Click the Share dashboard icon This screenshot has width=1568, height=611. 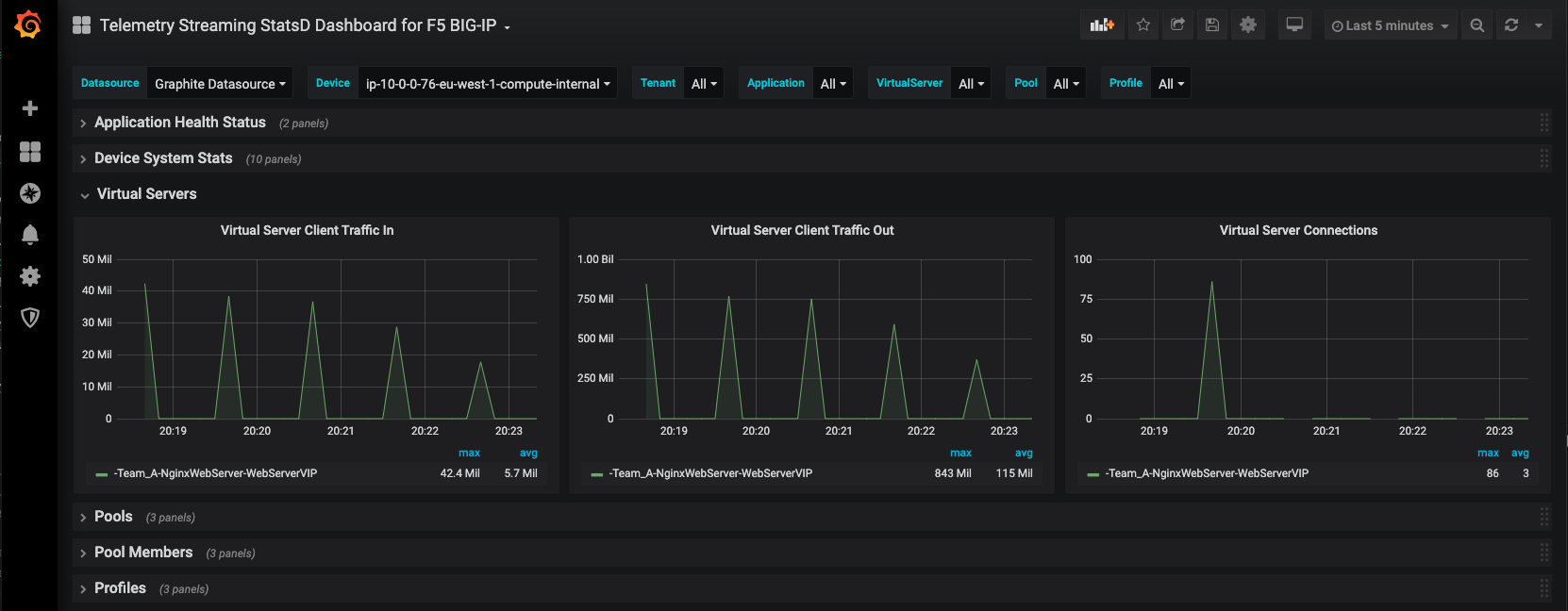[x=1177, y=25]
